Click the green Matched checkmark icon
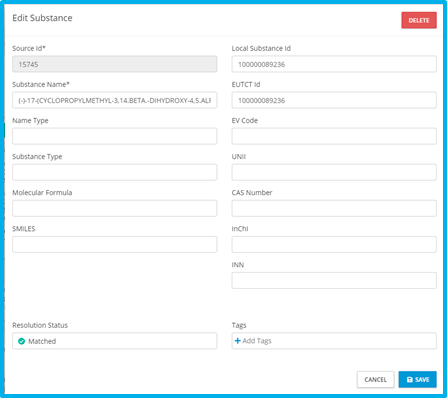 tap(21, 341)
